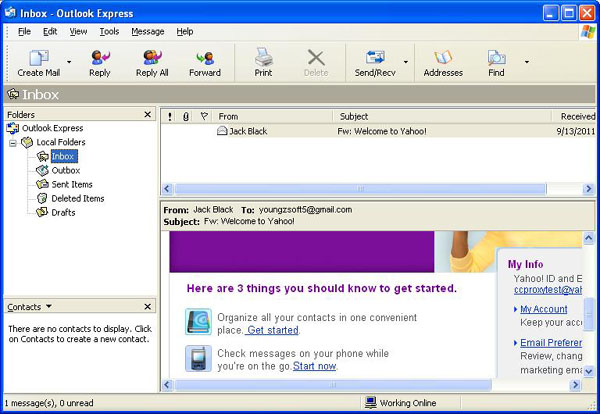Viewport: 600px width, 414px height.
Task: Open the File menu
Action: coord(24,31)
